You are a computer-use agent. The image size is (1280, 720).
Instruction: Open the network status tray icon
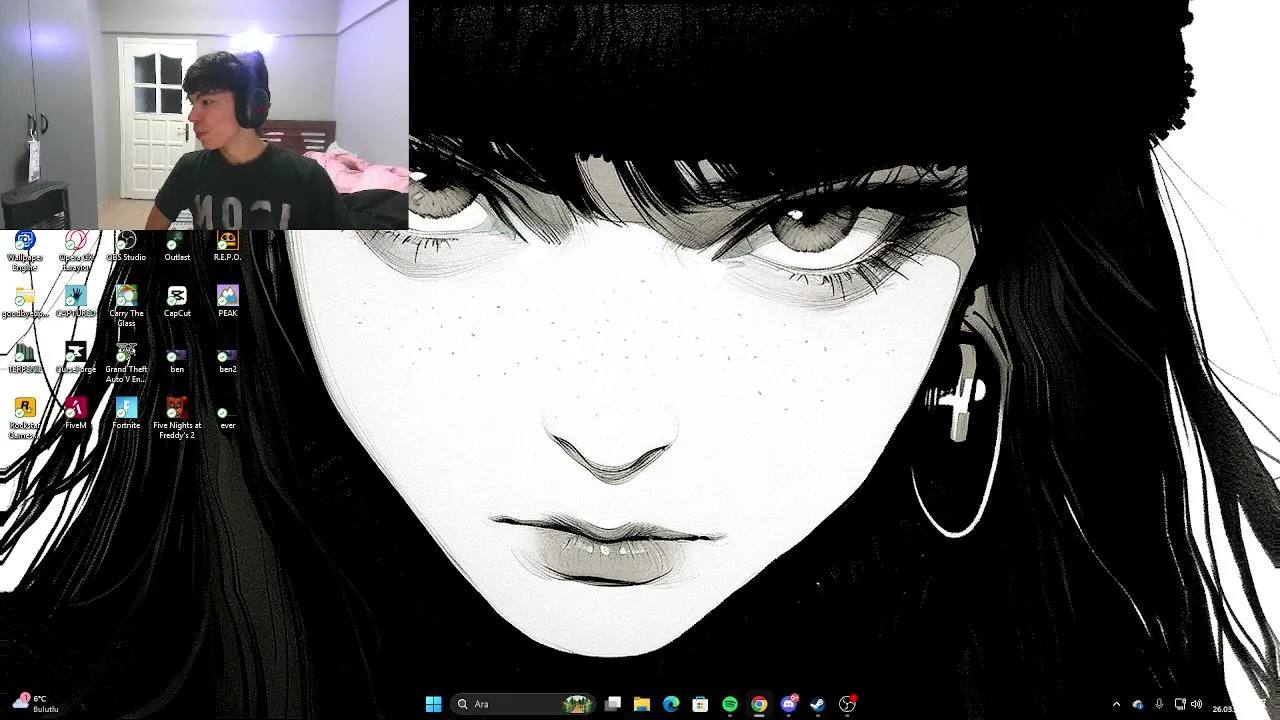pyautogui.click(x=1180, y=705)
